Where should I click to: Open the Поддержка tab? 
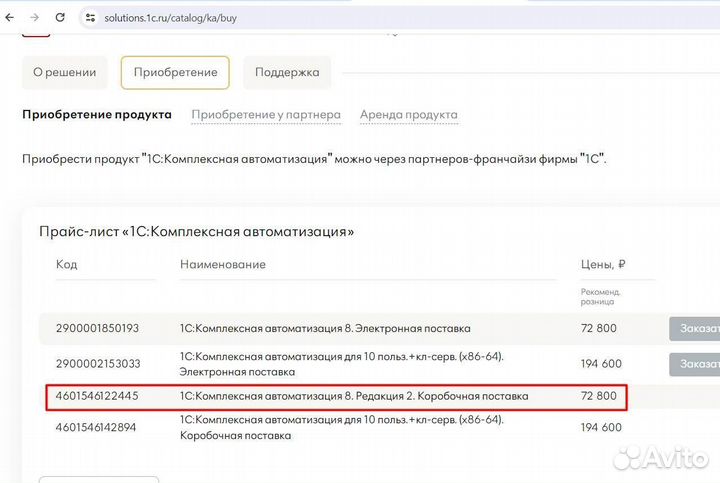coord(287,73)
